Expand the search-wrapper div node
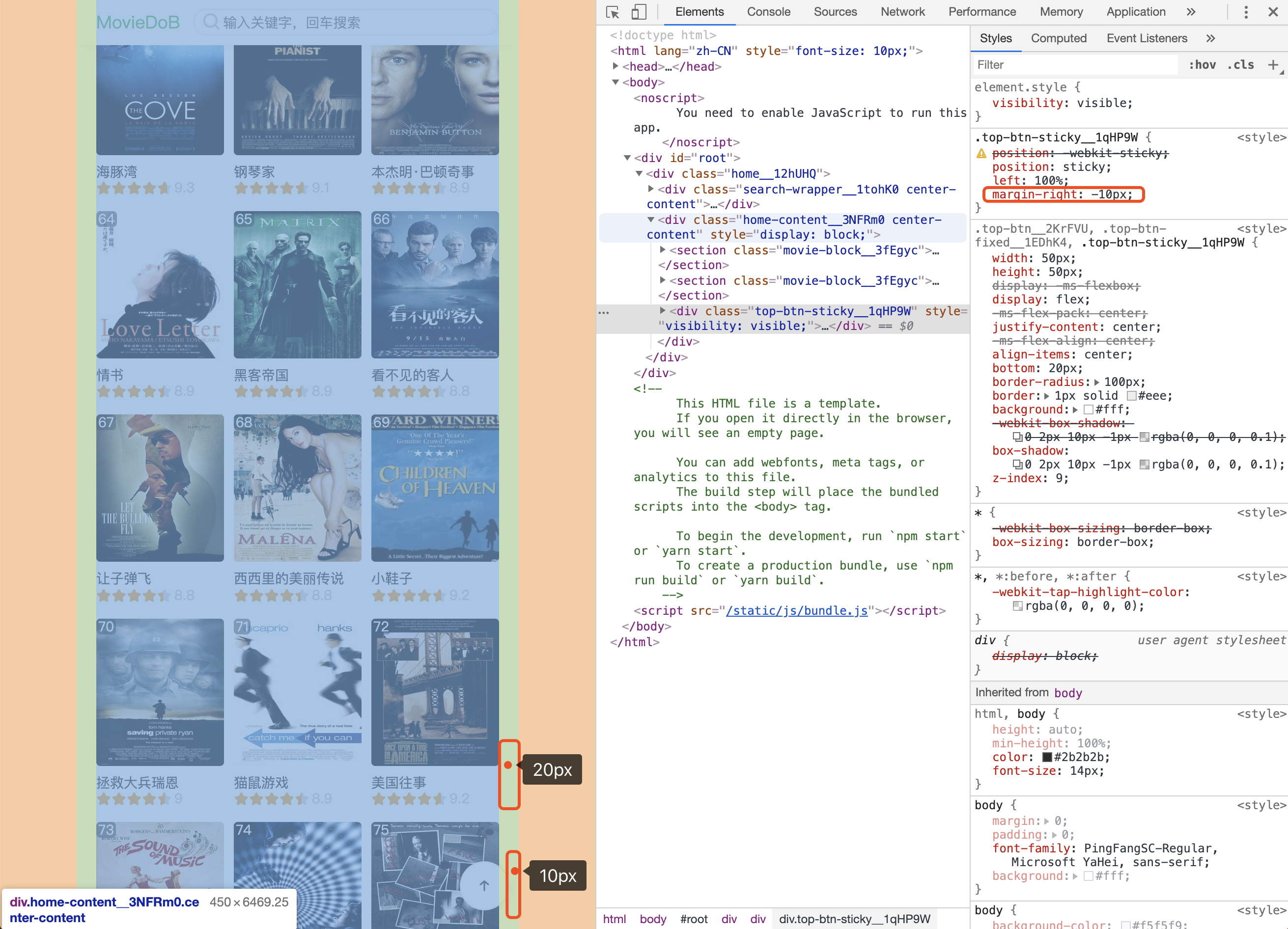The height and width of the screenshot is (929, 1288). click(x=651, y=189)
